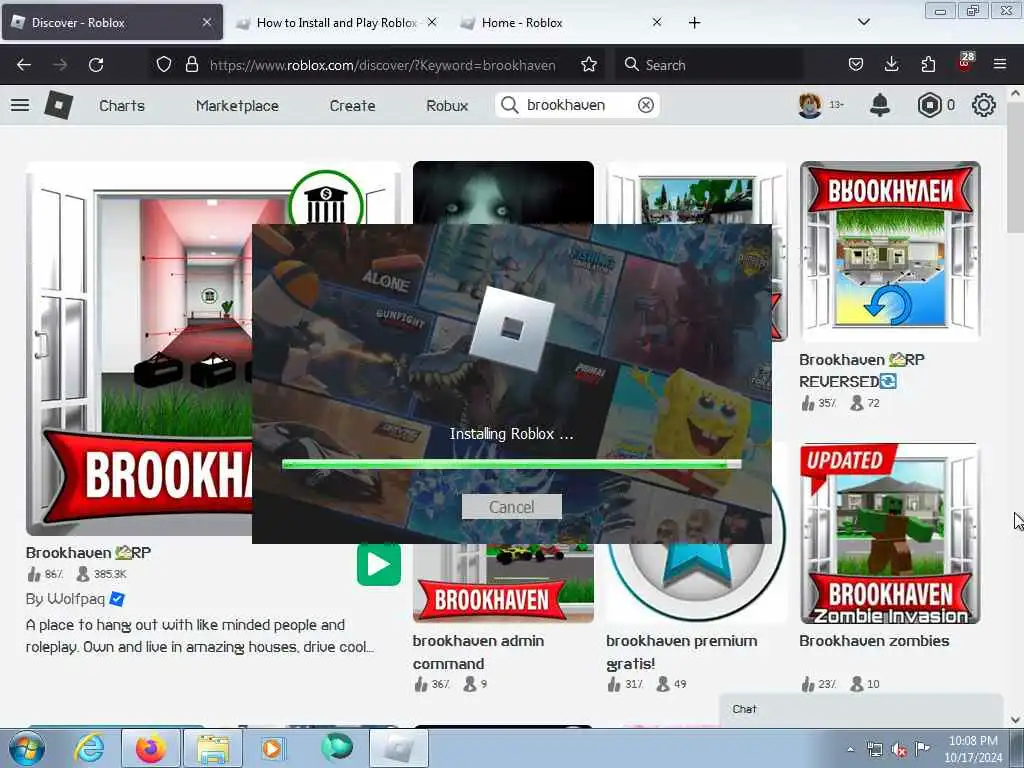Open the Windows Start orb

coord(27,748)
